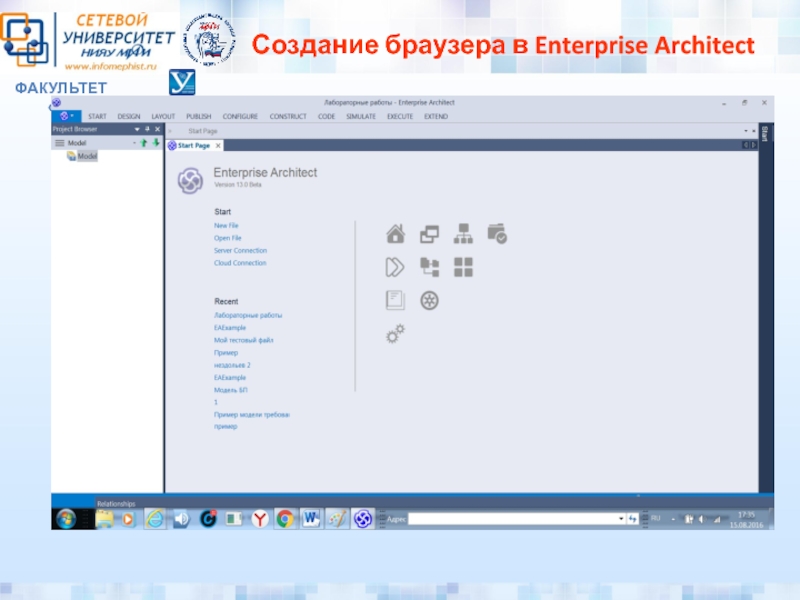Open the Project Browser hamburger menu
The image size is (800, 600).
(x=59, y=143)
